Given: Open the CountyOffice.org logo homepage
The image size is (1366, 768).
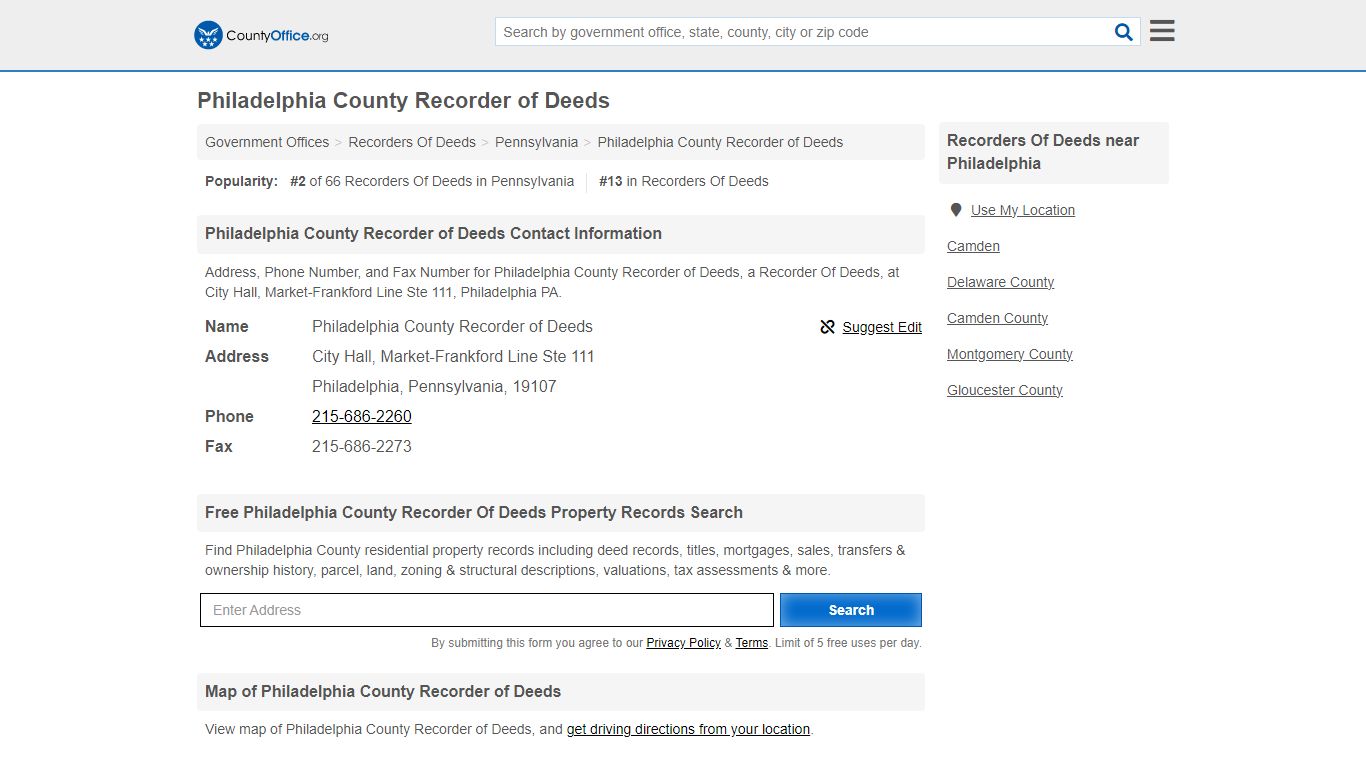Looking at the screenshot, I should tap(261, 35).
